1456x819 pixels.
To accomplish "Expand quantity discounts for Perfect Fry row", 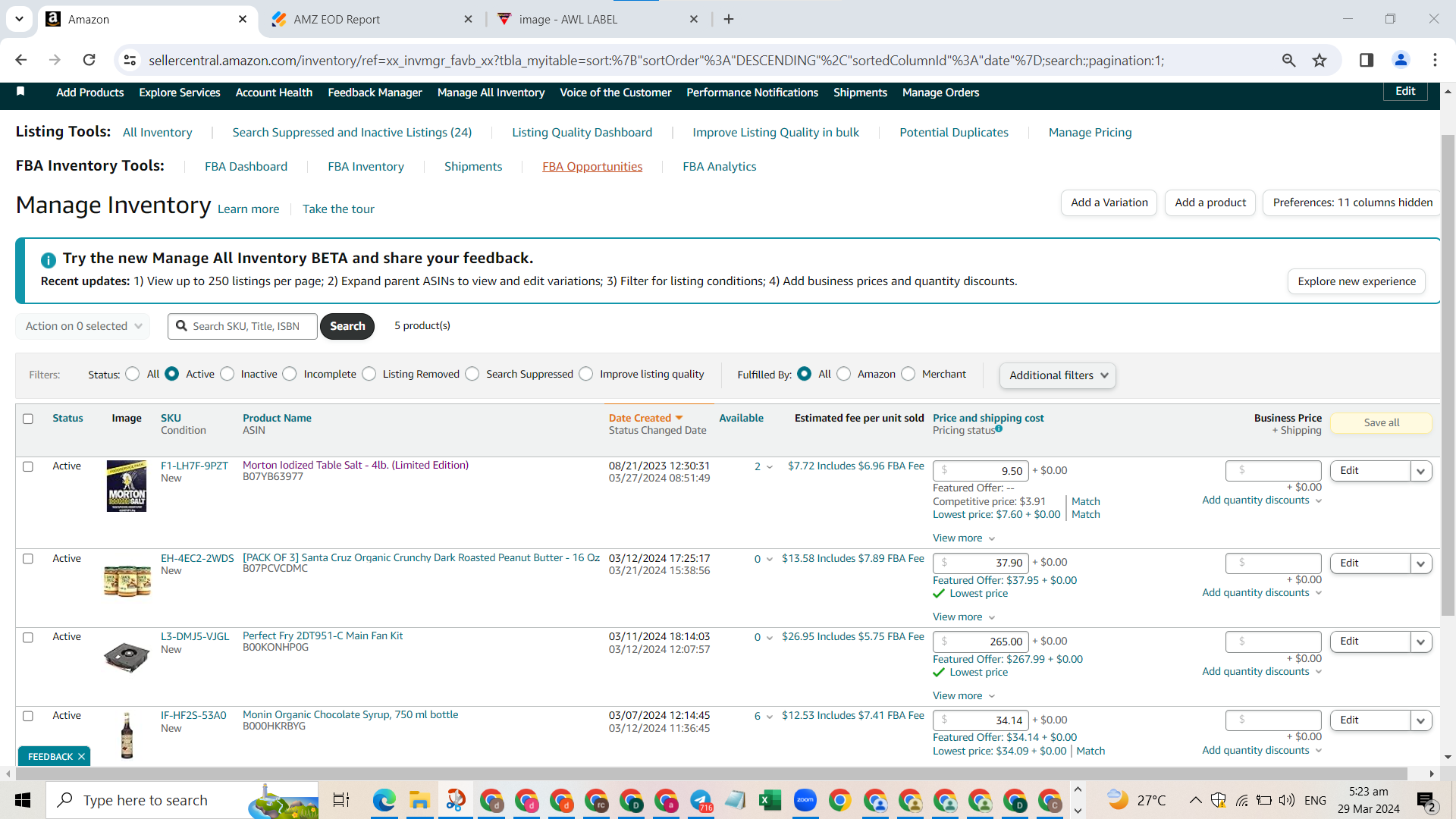I will point(1262,672).
